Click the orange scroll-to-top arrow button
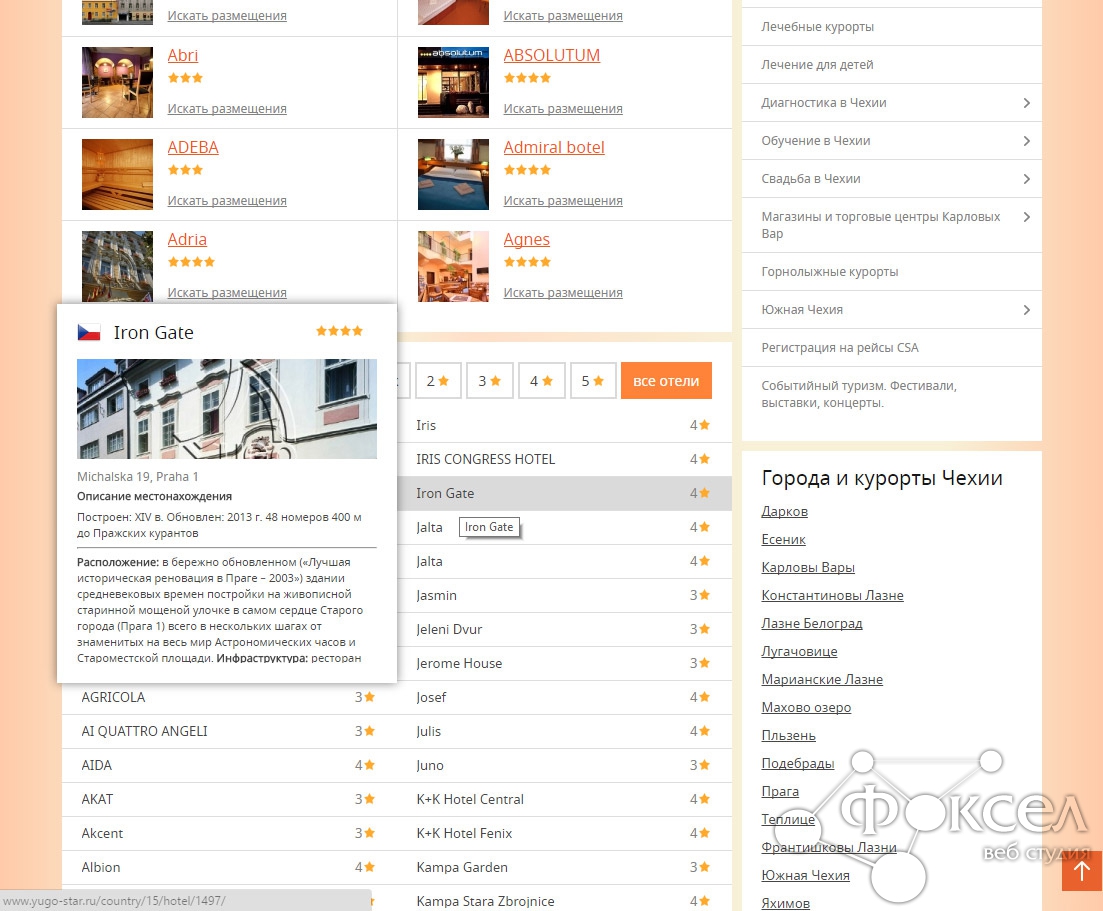 coord(1082,871)
